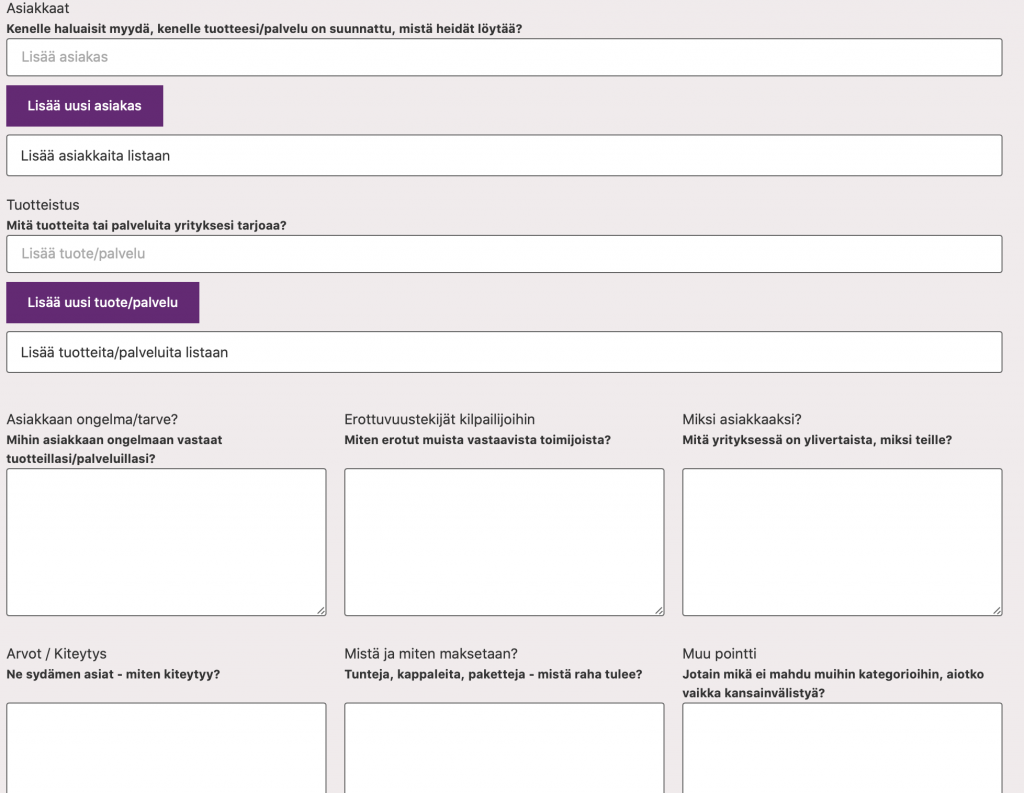1024x793 pixels.
Task: Click the 'Lisää tuotteita/palveluita listaan' box
Action: [504, 352]
